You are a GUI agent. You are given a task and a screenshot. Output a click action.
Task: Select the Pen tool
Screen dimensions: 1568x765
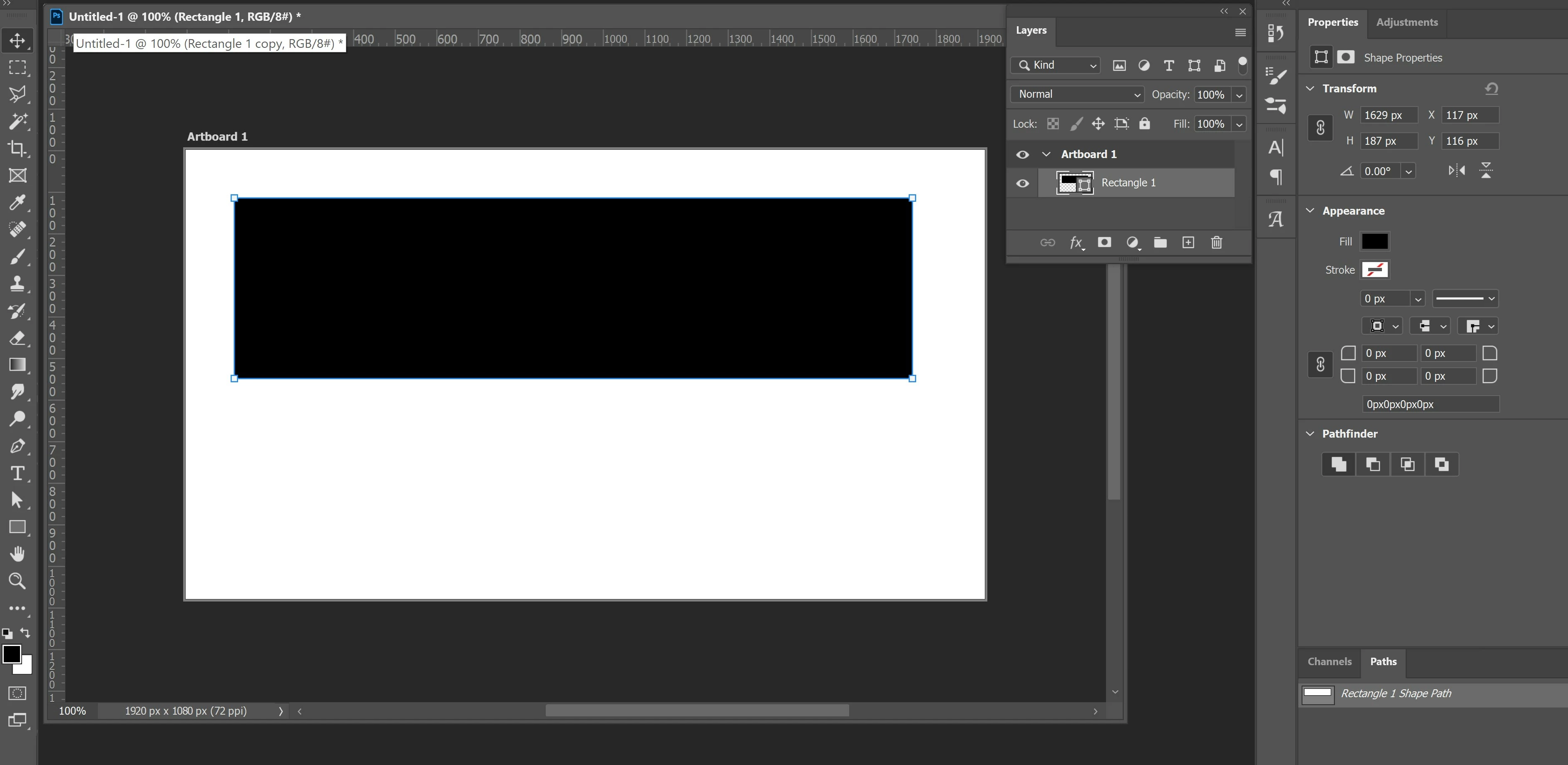click(17, 446)
